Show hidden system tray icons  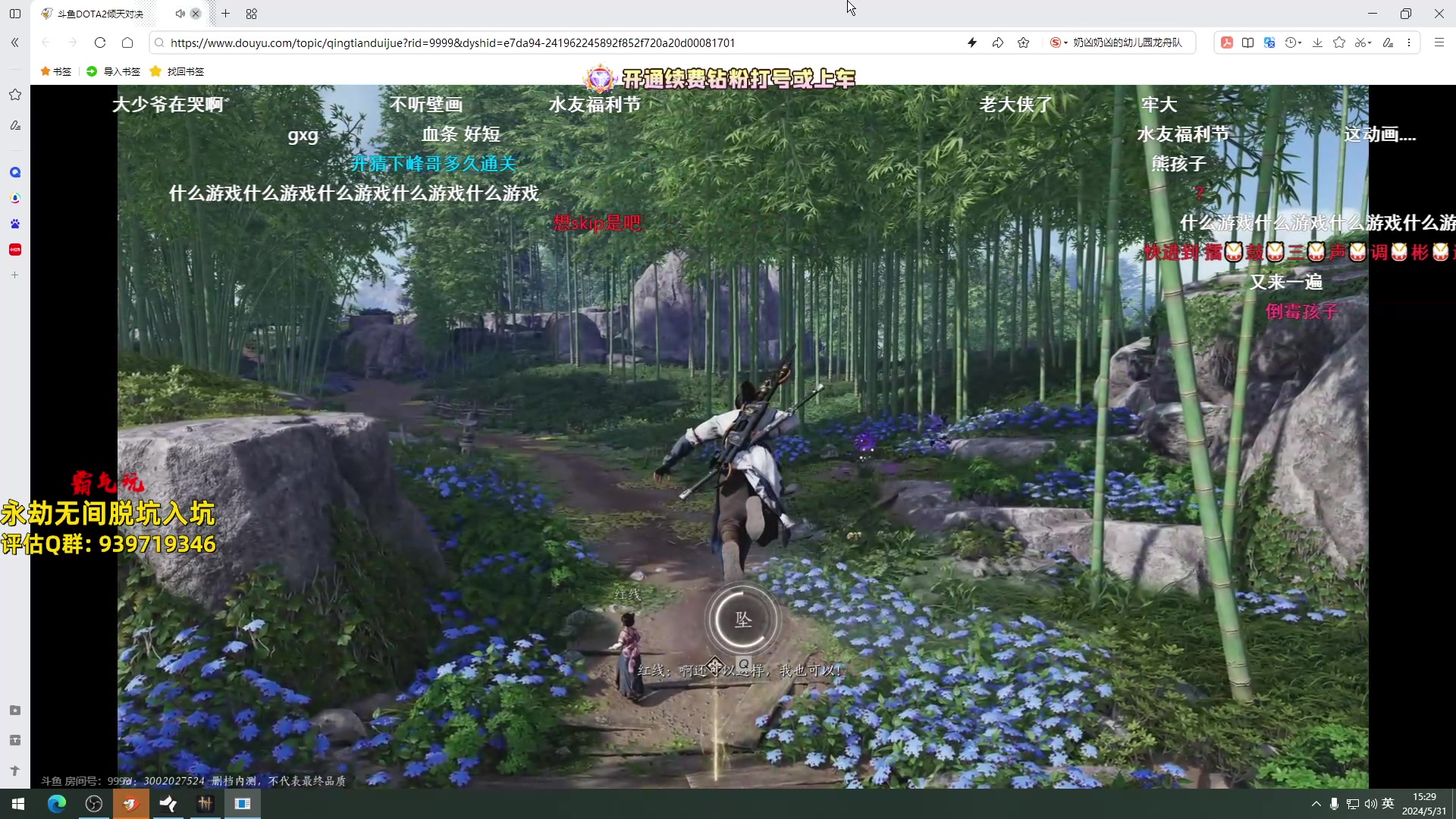[x=1316, y=804]
